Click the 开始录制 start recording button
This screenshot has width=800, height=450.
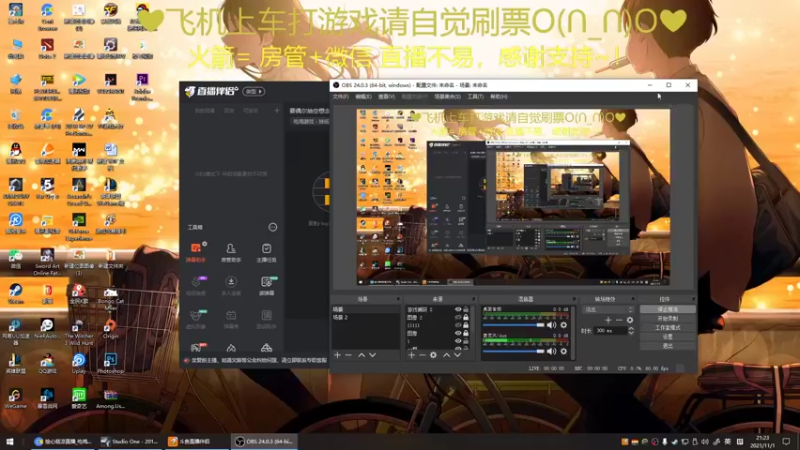point(667,318)
